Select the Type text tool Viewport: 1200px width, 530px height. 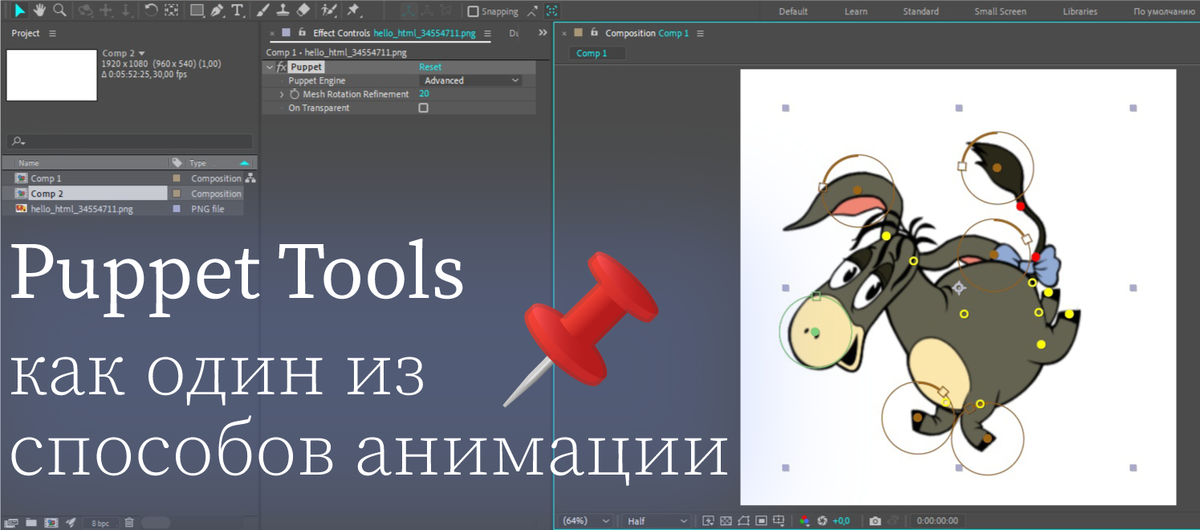click(x=236, y=11)
